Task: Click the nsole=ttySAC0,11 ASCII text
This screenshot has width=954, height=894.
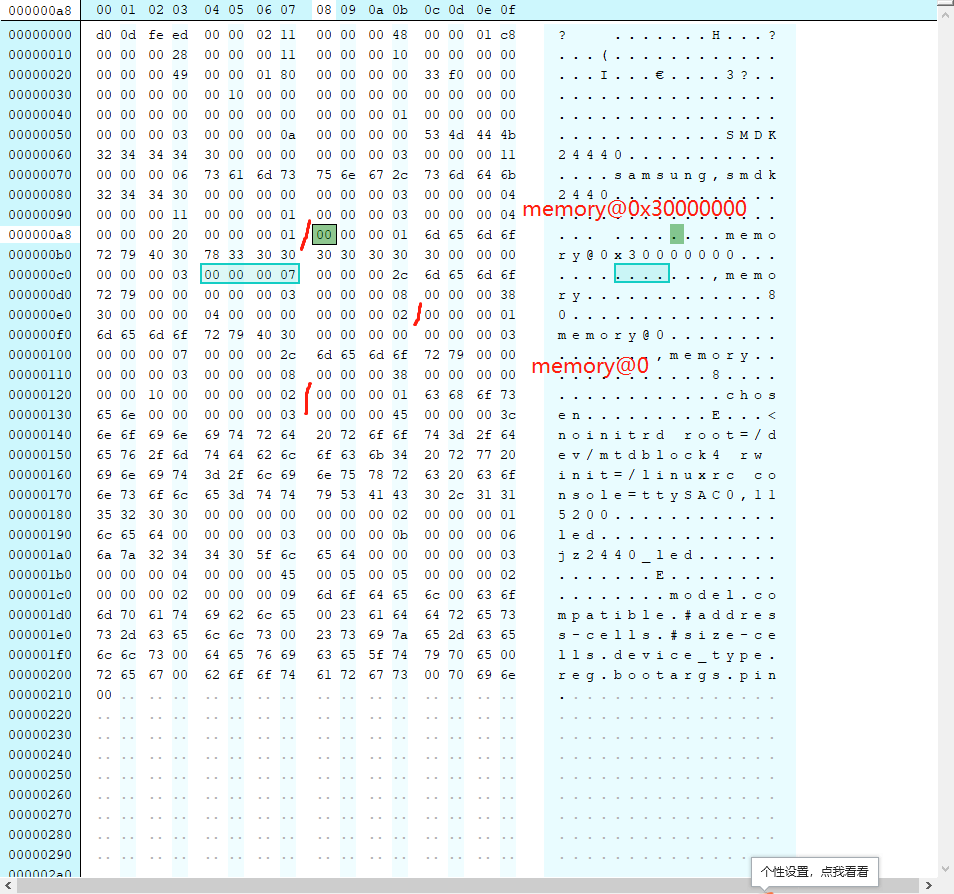Action: [667, 495]
